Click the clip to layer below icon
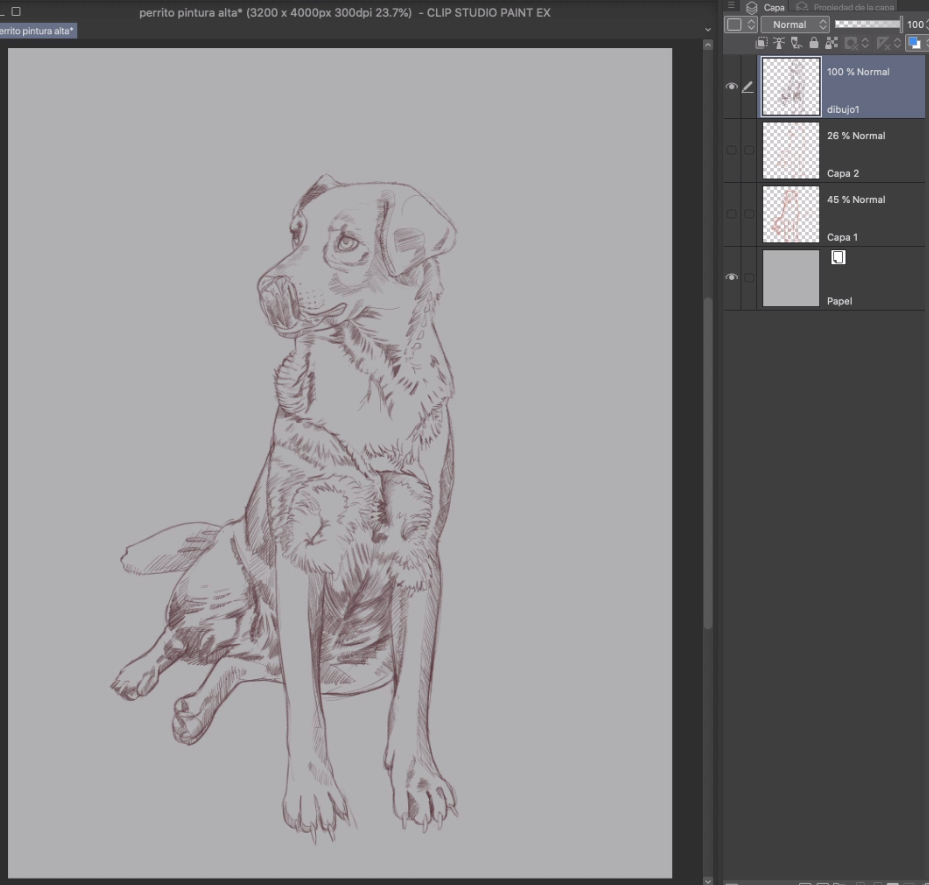929x885 pixels. tap(762, 43)
